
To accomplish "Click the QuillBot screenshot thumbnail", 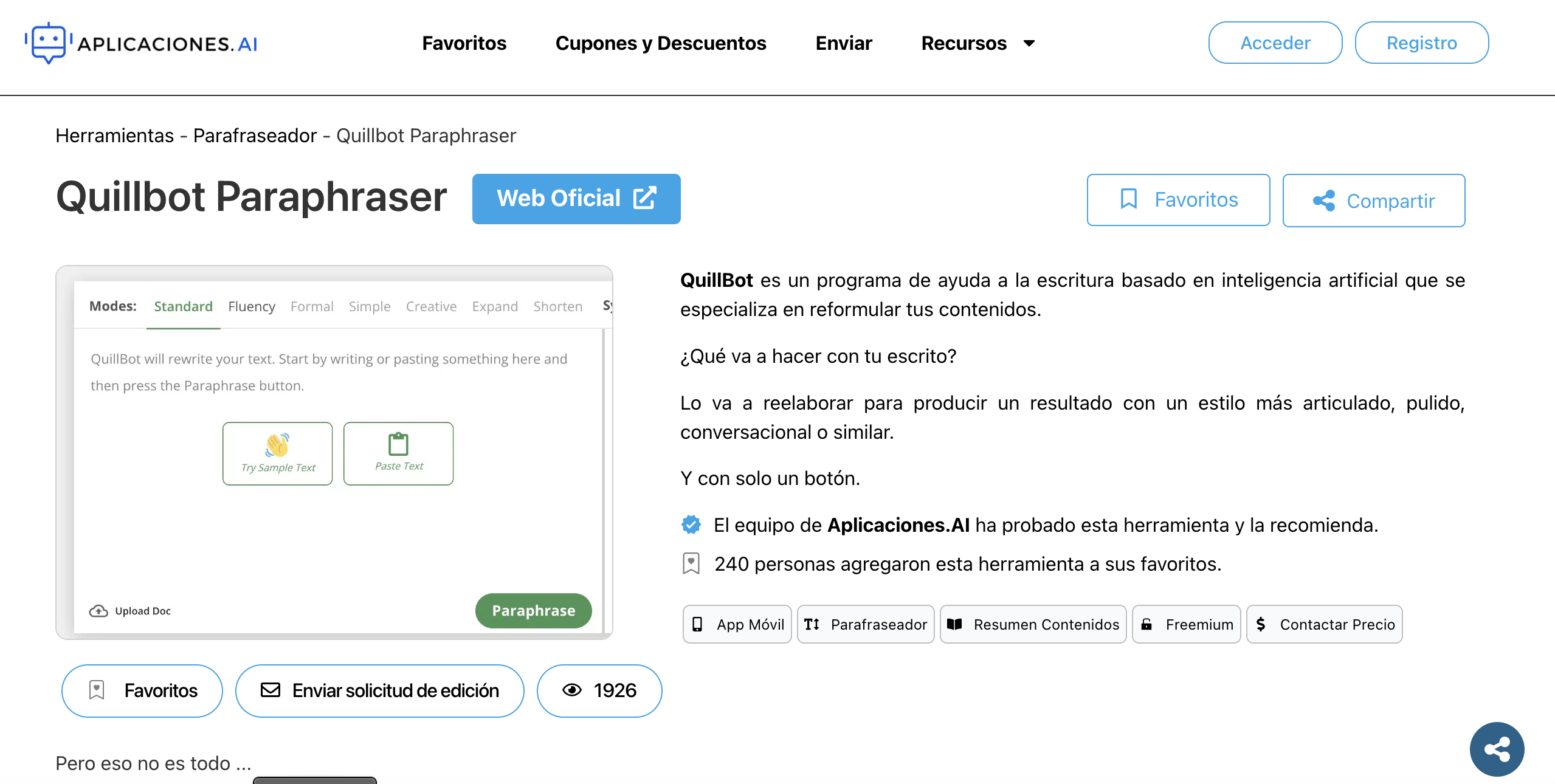I will click(x=334, y=452).
